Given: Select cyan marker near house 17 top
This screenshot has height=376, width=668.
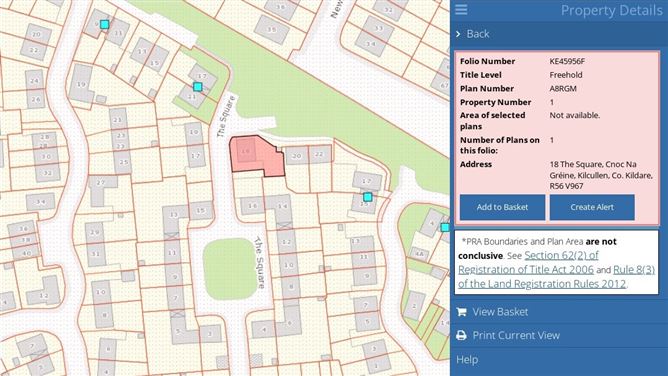Looking at the screenshot, I should (198, 87).
